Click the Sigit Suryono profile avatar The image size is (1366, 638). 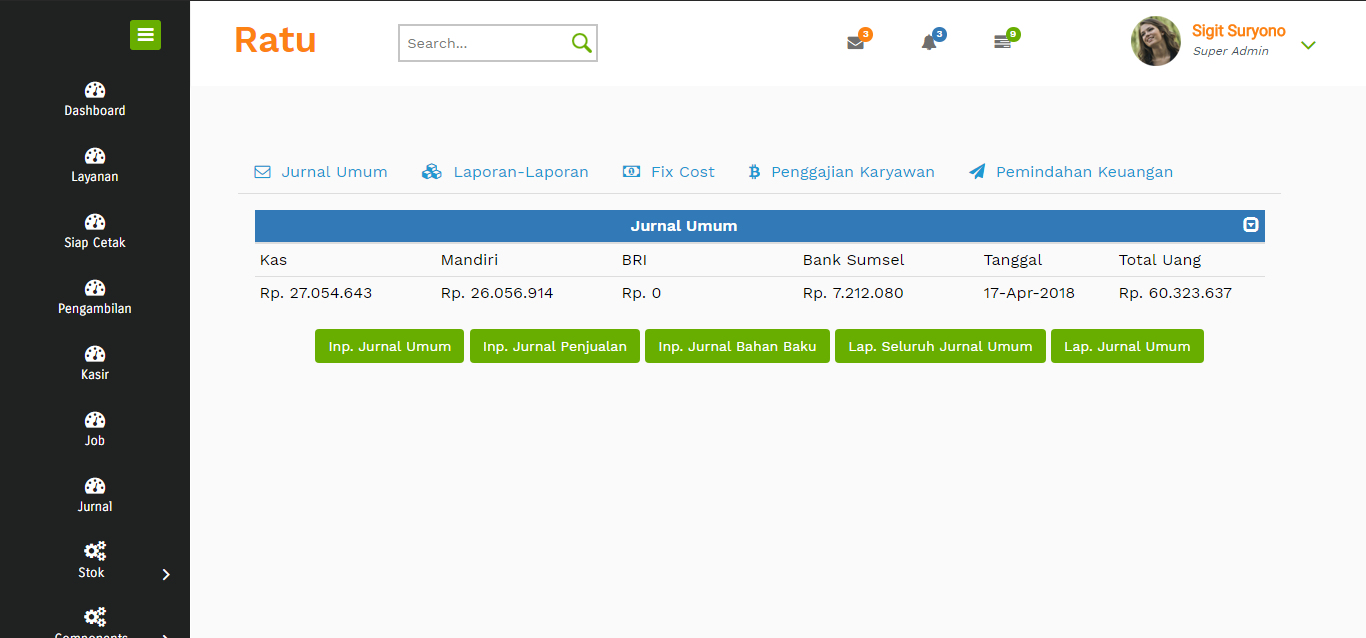(1156, 41)
